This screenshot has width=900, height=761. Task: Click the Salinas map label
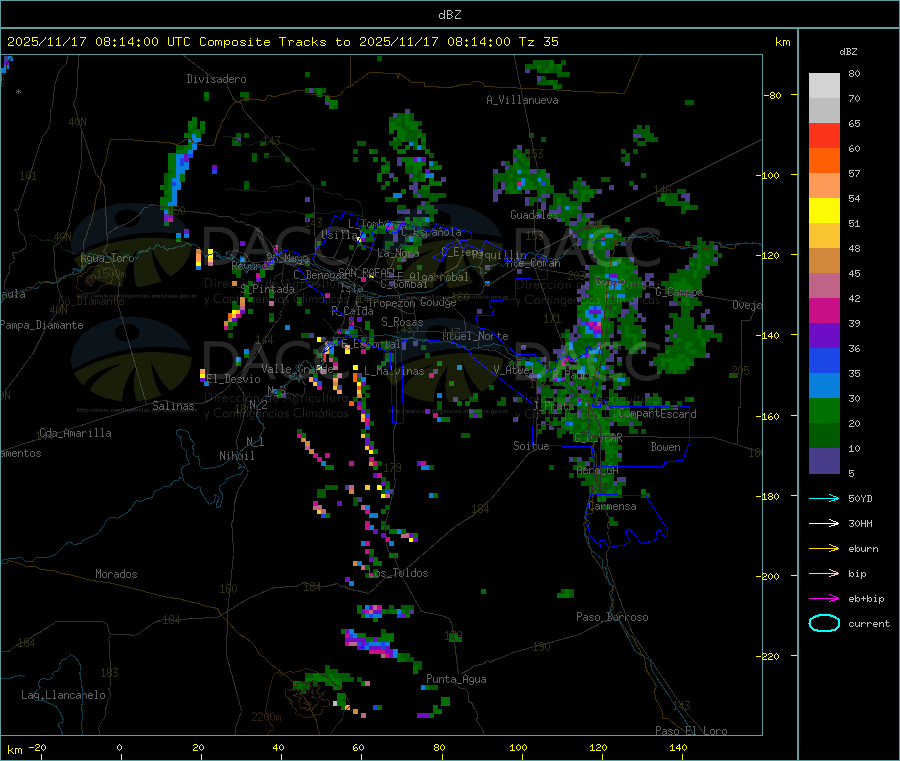point(173,406)
